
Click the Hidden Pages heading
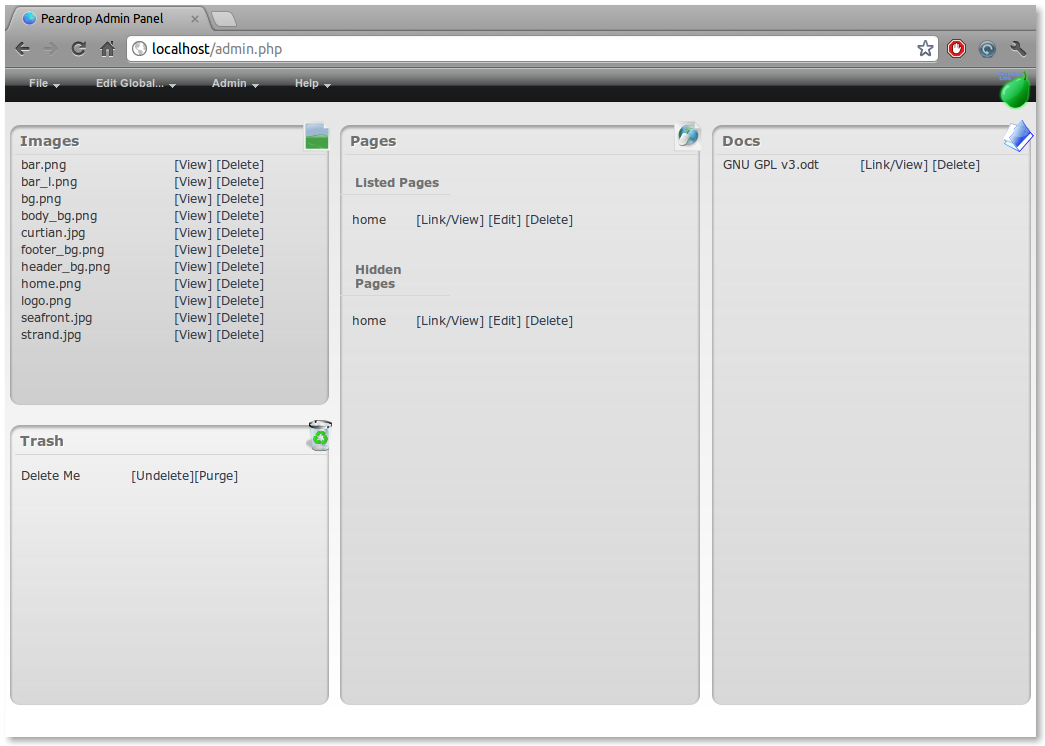pyautogui.click(x=378, y=277)
